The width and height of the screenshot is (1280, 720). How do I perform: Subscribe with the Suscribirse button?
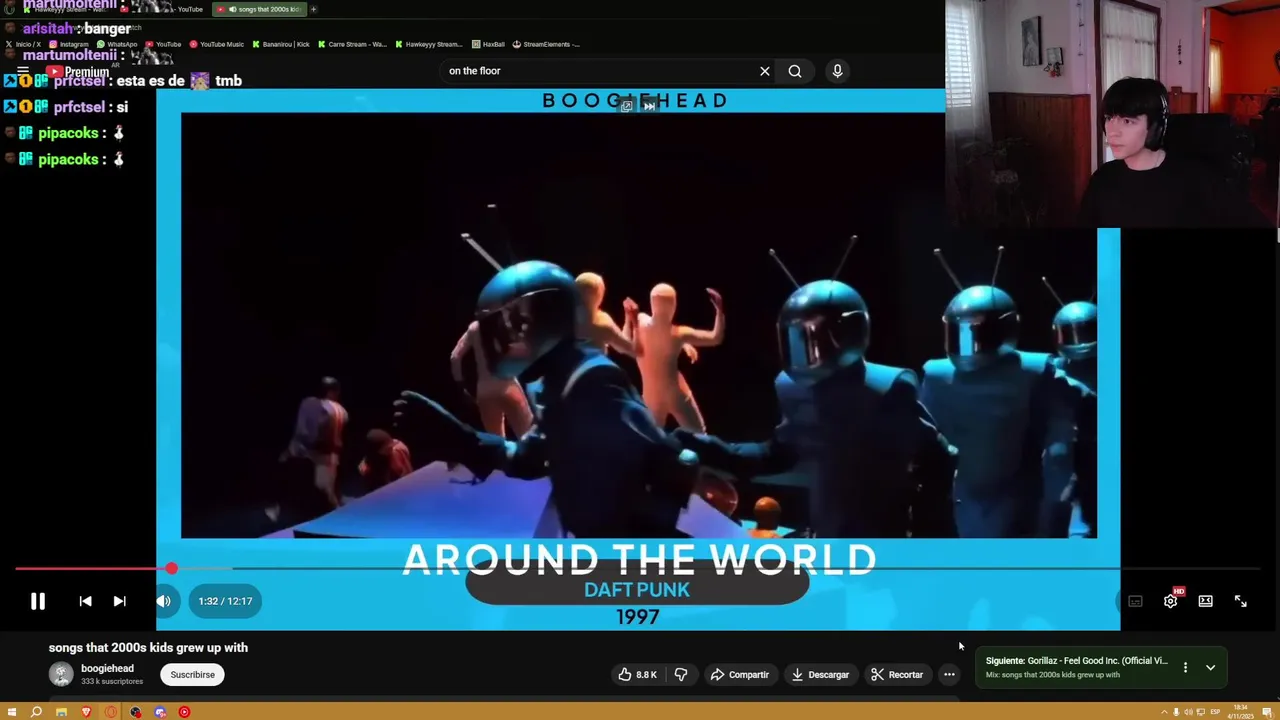click(192, 675)
